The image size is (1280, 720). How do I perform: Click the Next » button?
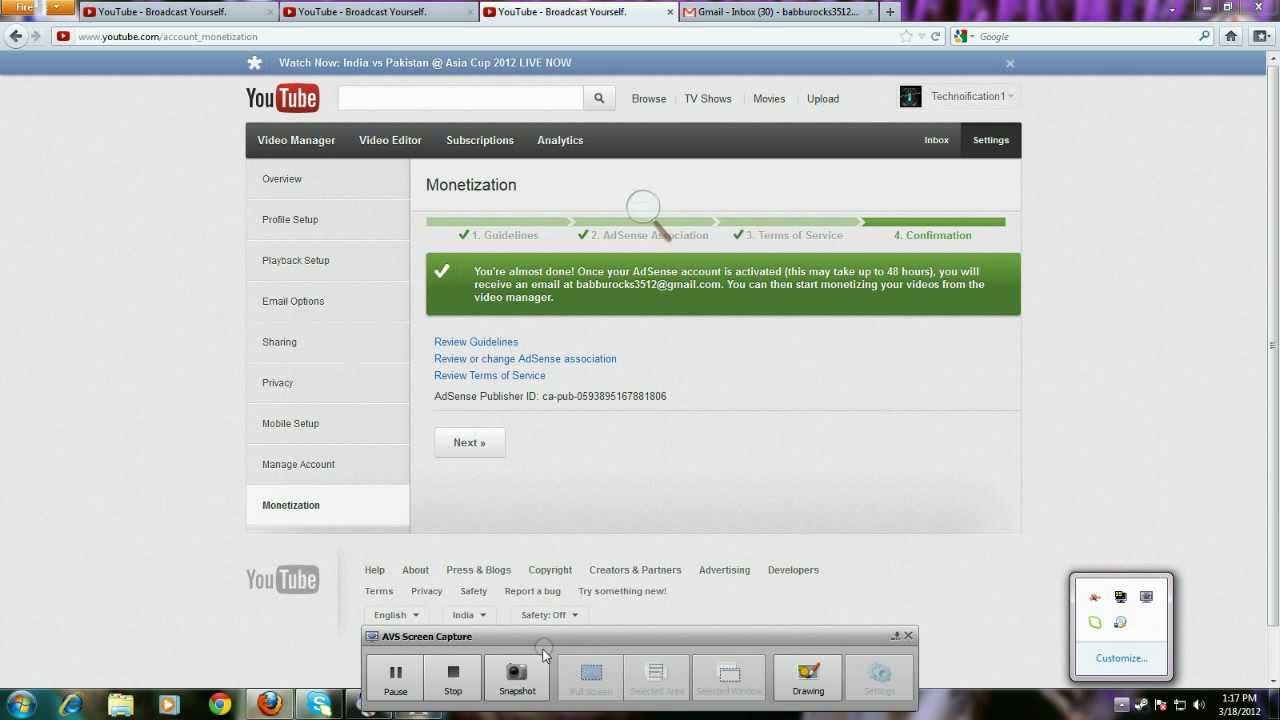tap(469, 442)
